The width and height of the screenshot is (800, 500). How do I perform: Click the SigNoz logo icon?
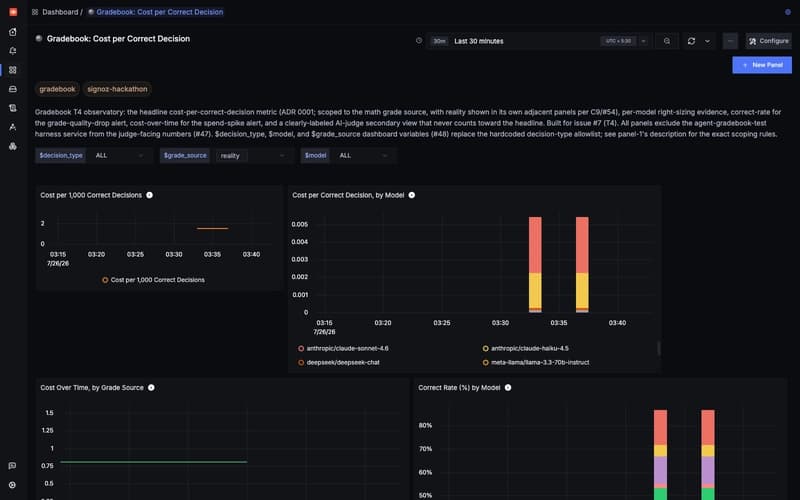[x=13, y=12]
